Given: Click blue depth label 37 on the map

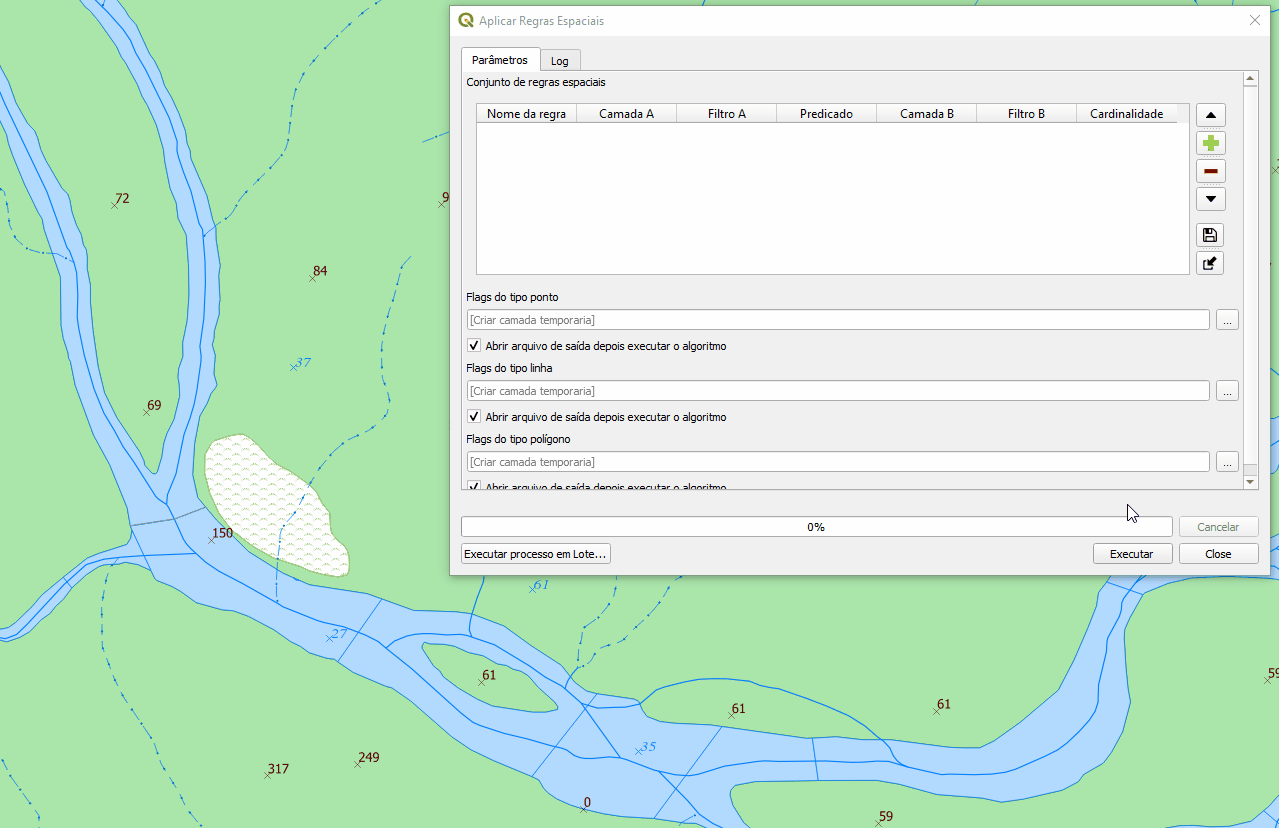Looking at the screenshot, I should click(301, 364).
